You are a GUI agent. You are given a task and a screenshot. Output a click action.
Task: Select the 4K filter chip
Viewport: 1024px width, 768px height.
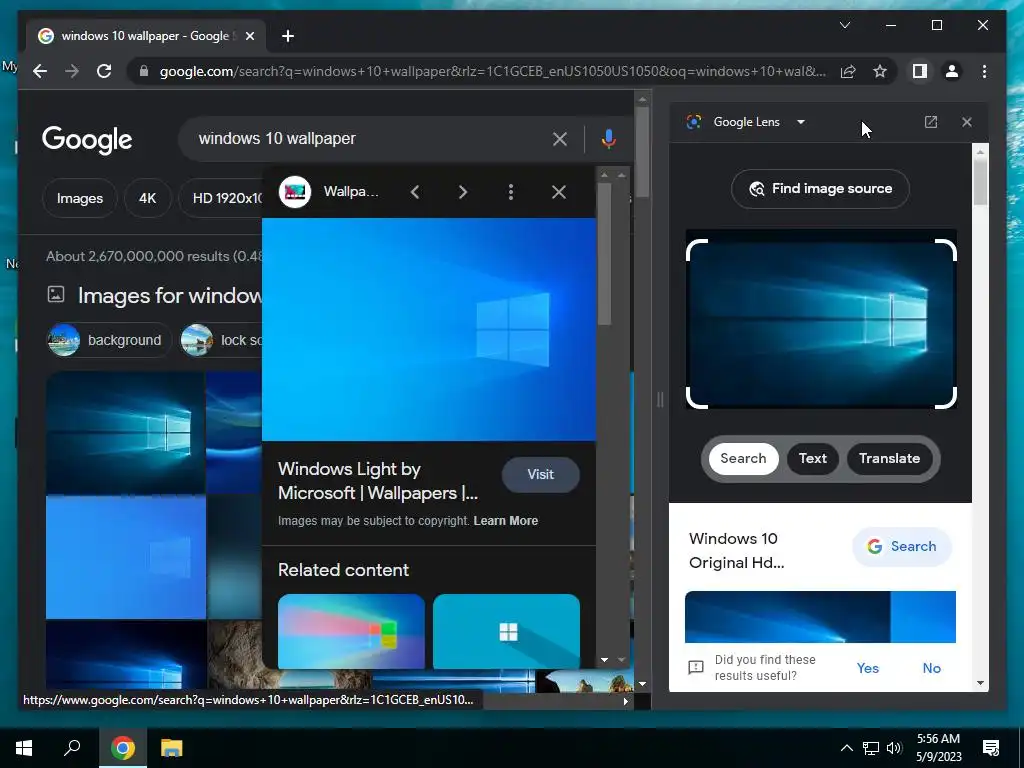click(x=148, y=198)
